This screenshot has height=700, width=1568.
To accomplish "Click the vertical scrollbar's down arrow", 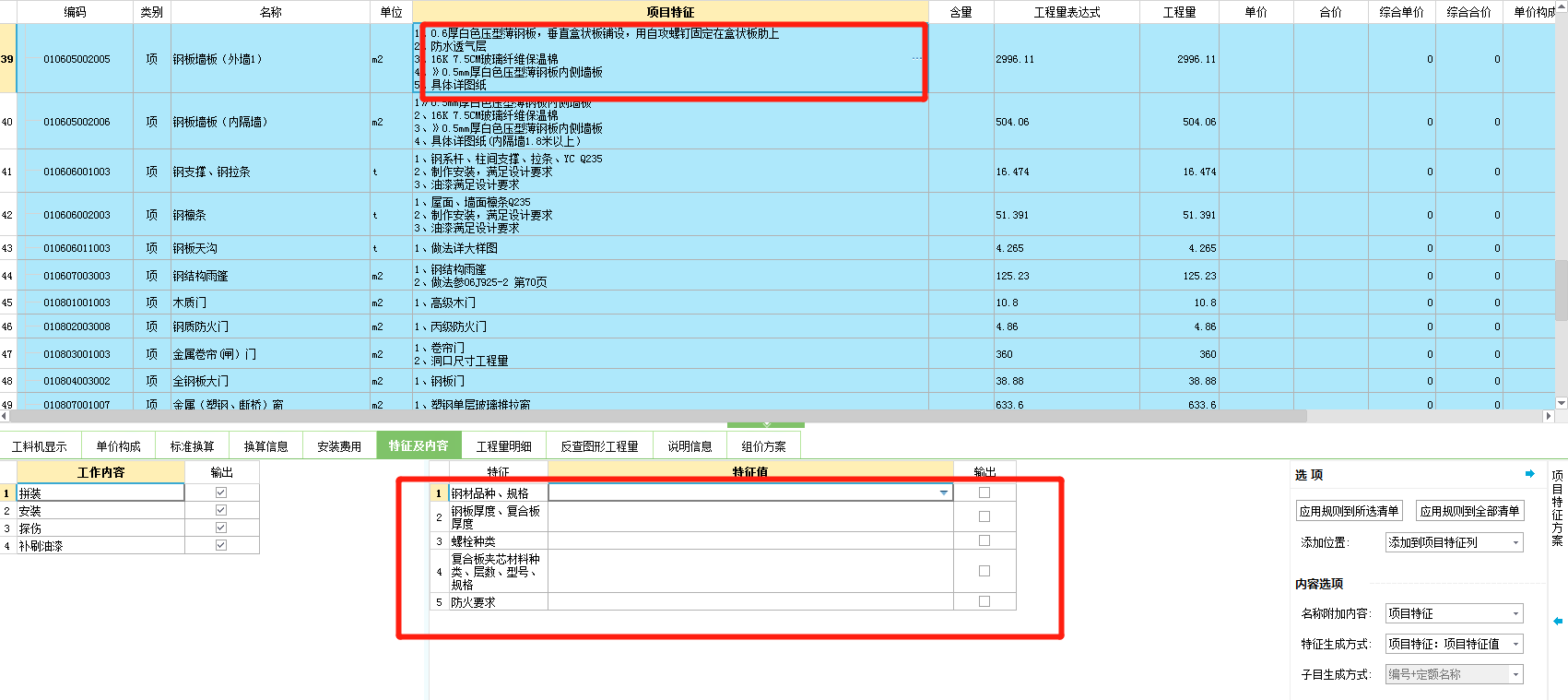I will (1562, 403).
